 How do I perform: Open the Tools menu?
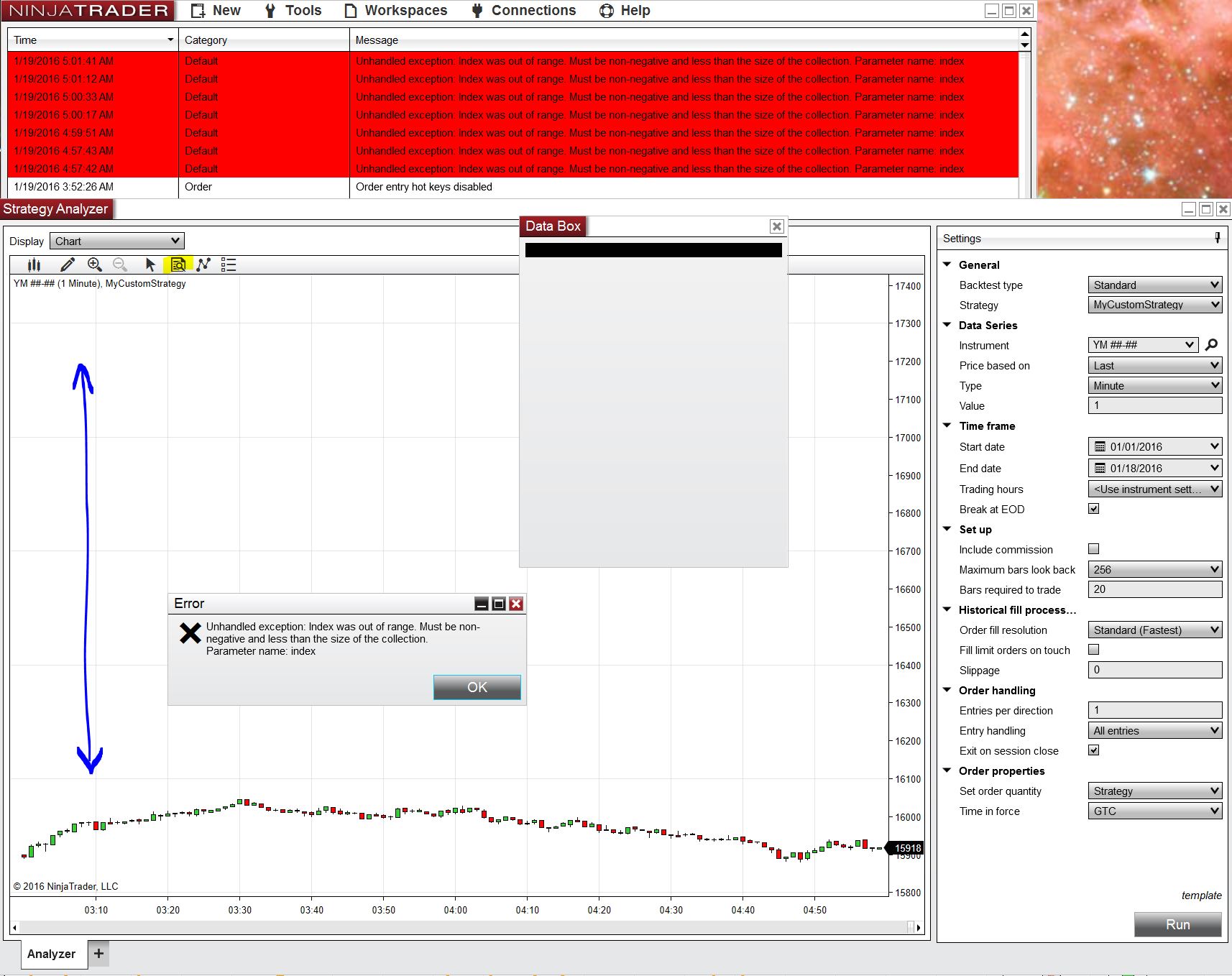click(x=293, y=11)
